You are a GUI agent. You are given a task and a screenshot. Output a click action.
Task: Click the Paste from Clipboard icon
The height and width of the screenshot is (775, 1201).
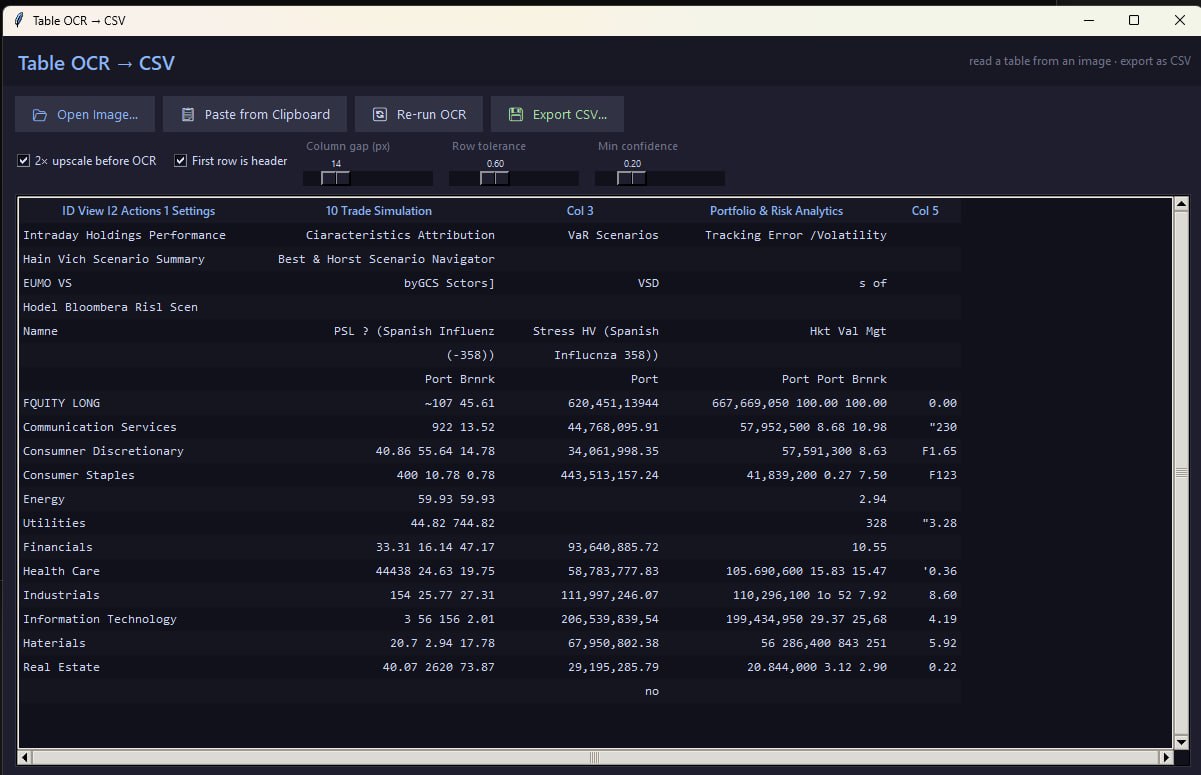(188, 115)
